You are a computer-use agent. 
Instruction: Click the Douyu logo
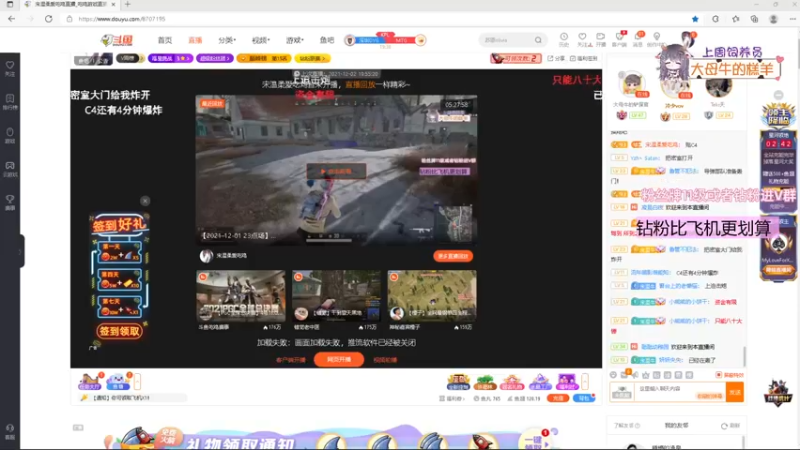(x=116, y=40)
